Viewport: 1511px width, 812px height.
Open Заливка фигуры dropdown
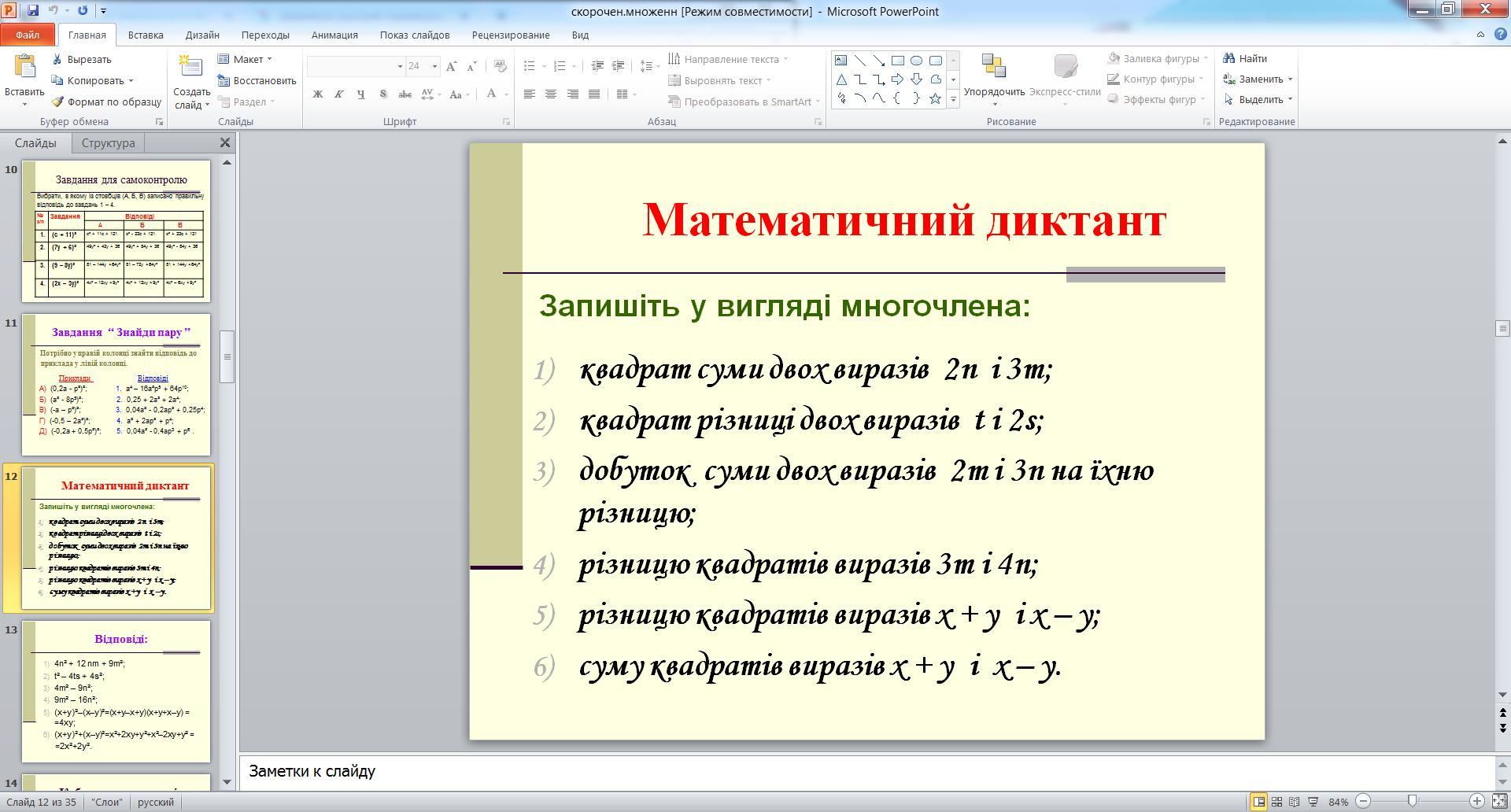(x=1158, y=58)
